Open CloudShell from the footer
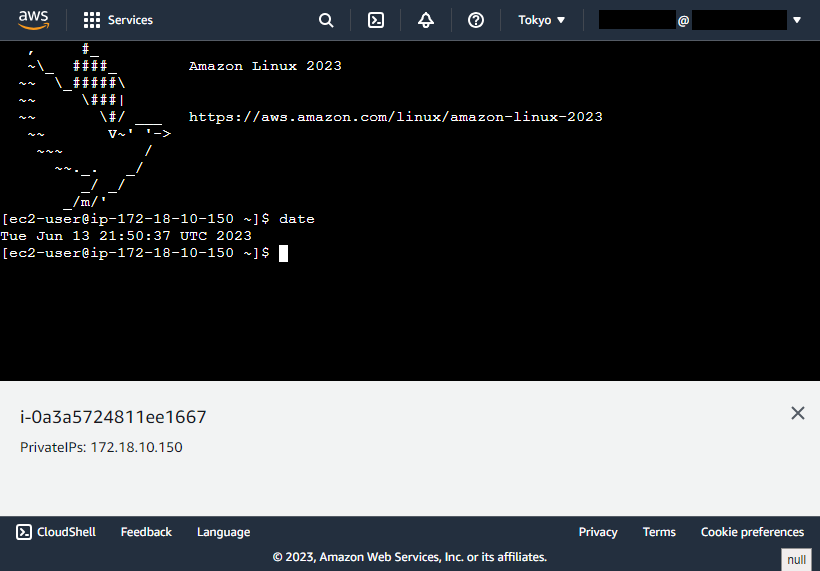 (56, 532)
